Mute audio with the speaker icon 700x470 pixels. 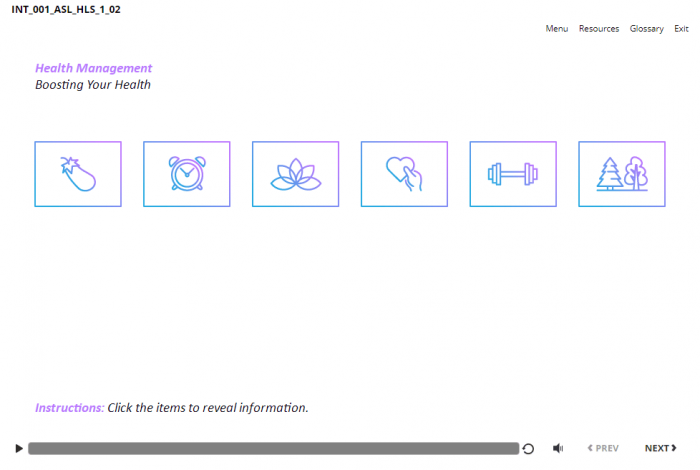(x=557, y=449)
